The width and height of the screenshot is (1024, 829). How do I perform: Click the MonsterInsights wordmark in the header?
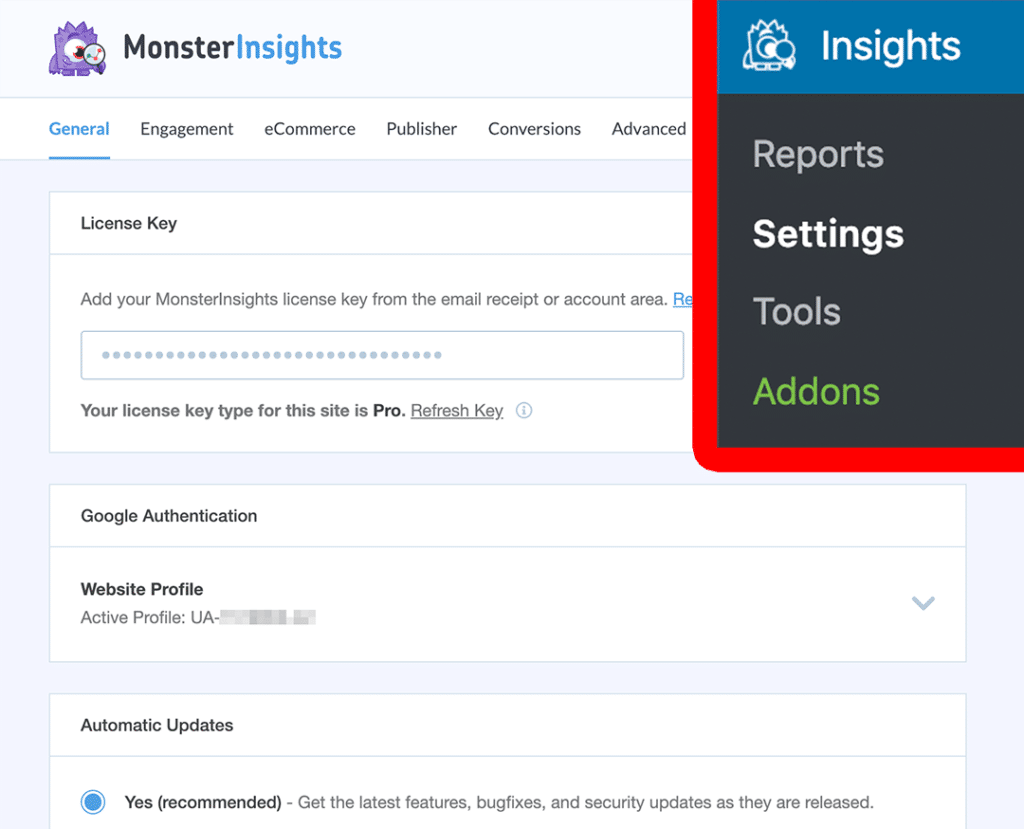click(232, 48)
